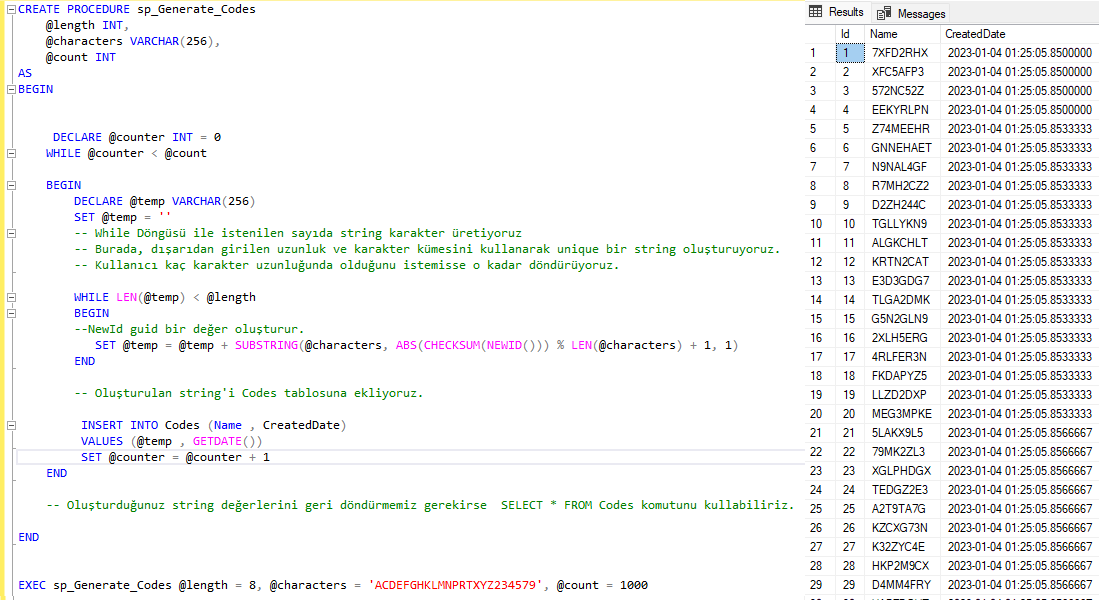Switch to the Messages tab
This screenshot has height=600, width=1099.
(911, 13)
